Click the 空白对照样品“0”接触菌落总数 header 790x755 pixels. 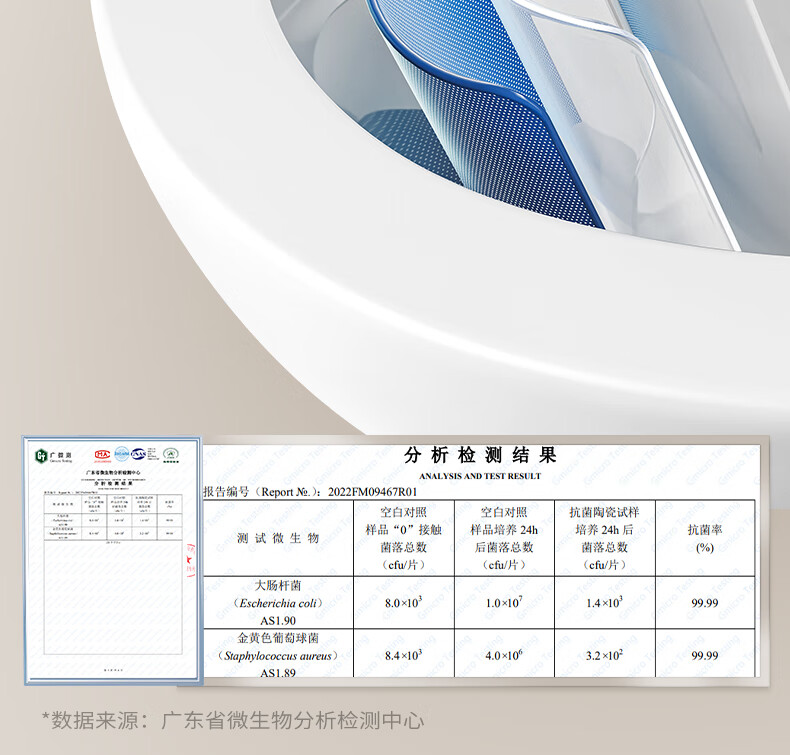[404, 538]
